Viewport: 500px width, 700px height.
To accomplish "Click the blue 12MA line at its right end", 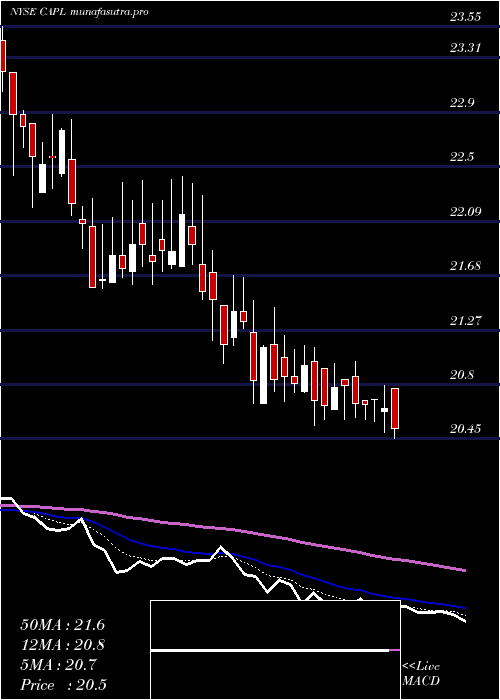I will [x=463, y=608].
